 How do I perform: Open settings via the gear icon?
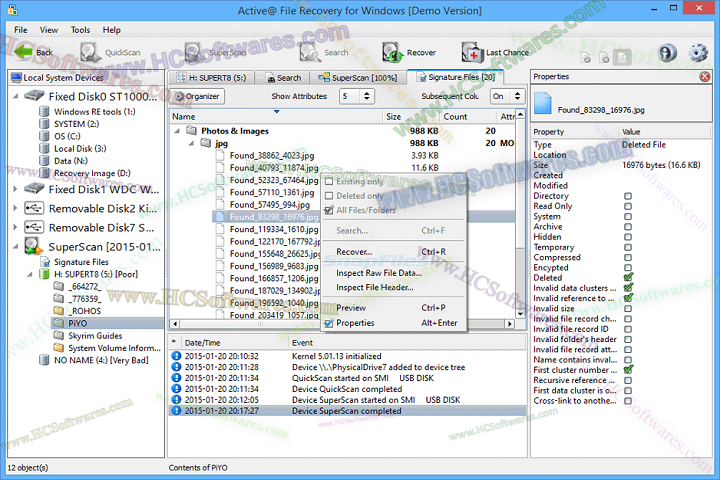pos(698,53)
